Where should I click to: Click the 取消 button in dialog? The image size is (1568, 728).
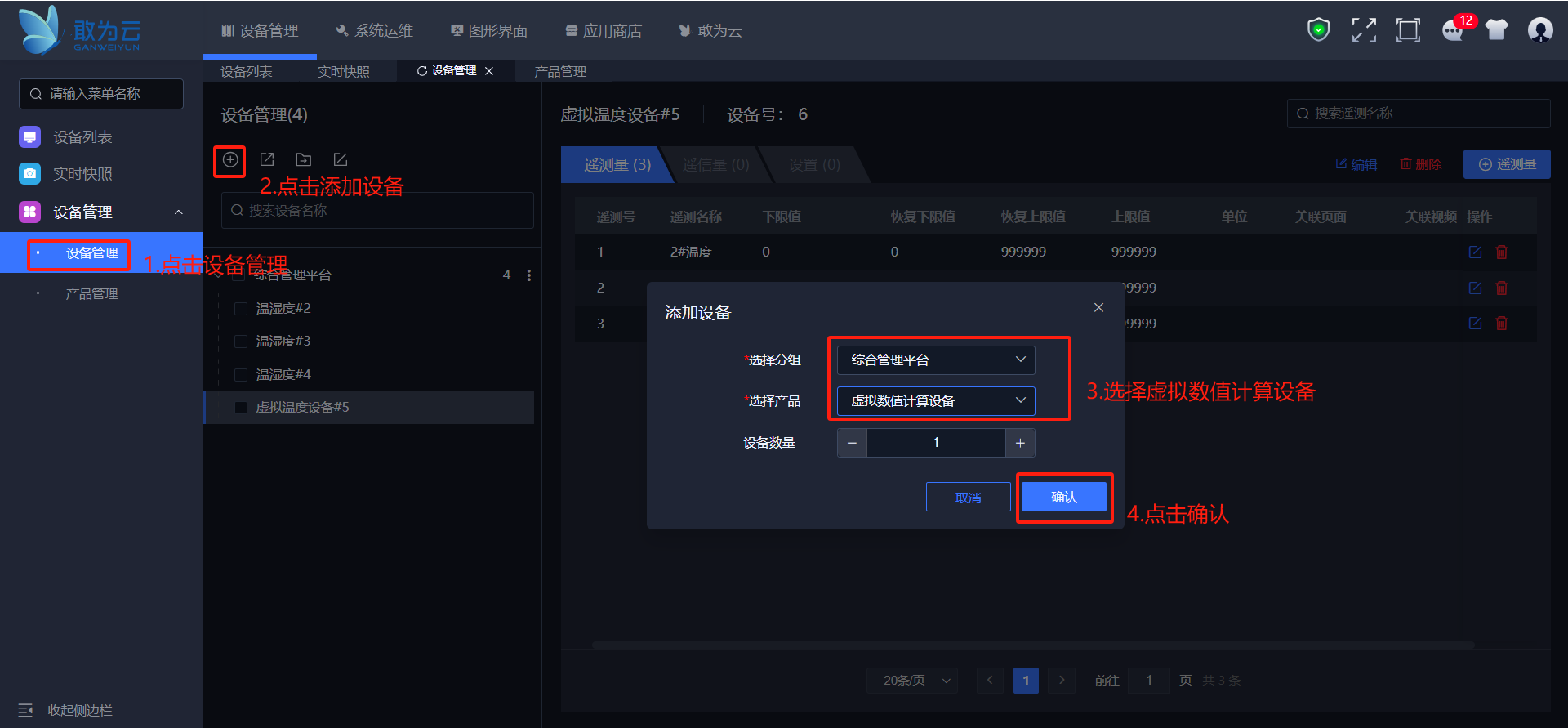pos(969,497)
